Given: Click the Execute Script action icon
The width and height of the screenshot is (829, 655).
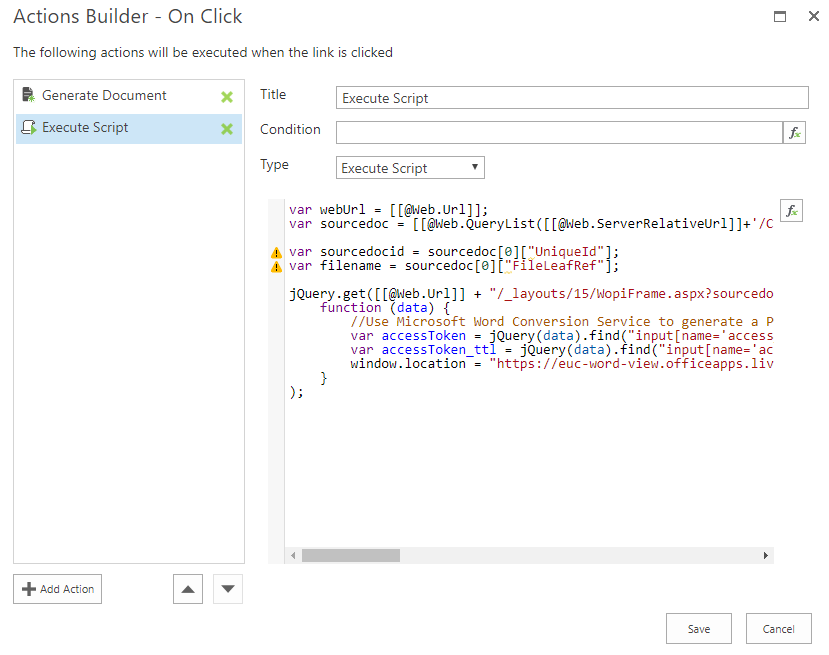Looking at the screenshot, I should [x=28, y=128].
